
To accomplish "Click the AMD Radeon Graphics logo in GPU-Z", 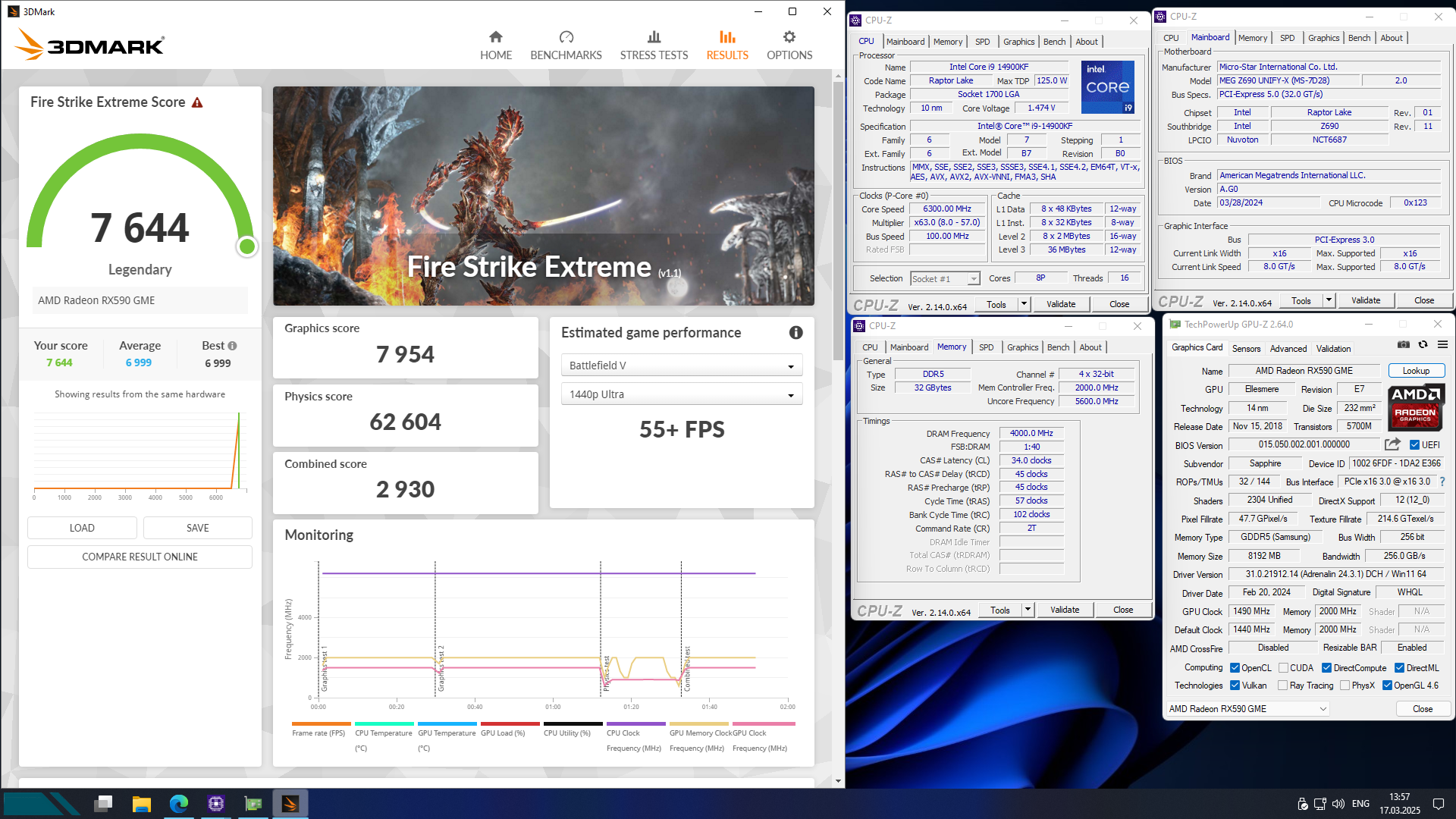I will coord(1415,408).
